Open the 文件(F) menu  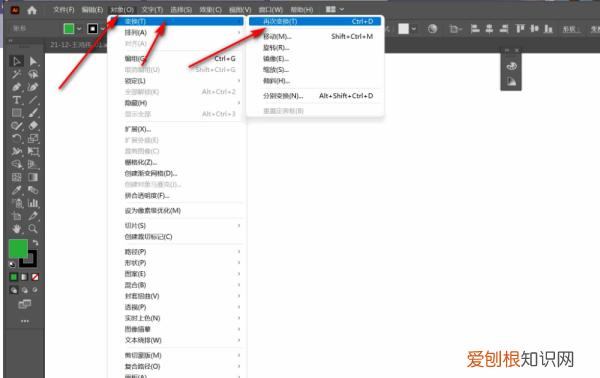[x=64, y=10]
